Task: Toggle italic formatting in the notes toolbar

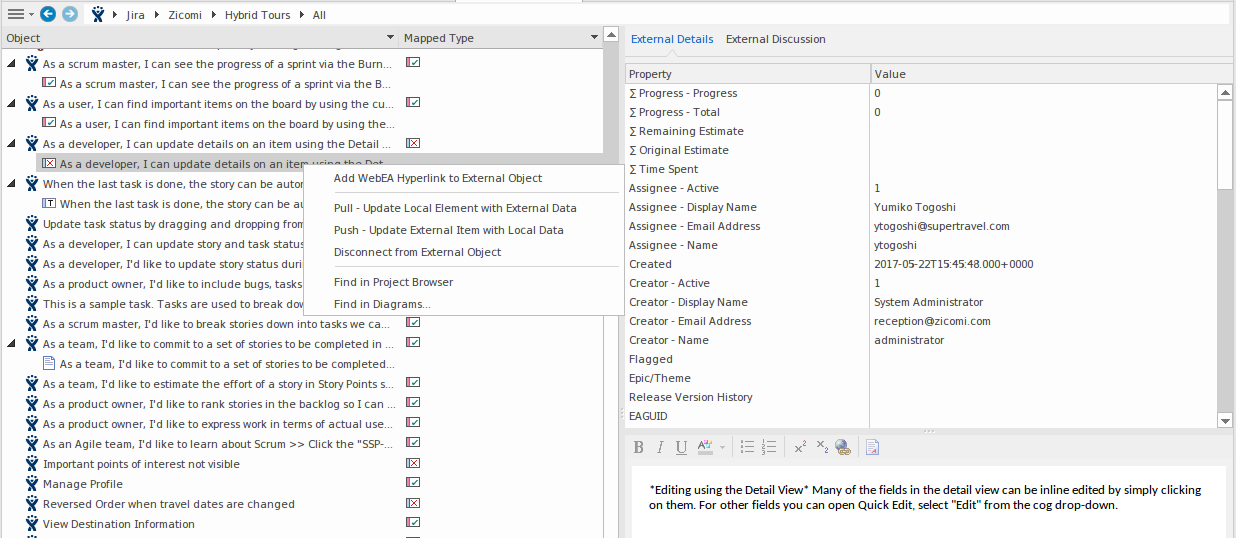Action: tap(660, 448)
